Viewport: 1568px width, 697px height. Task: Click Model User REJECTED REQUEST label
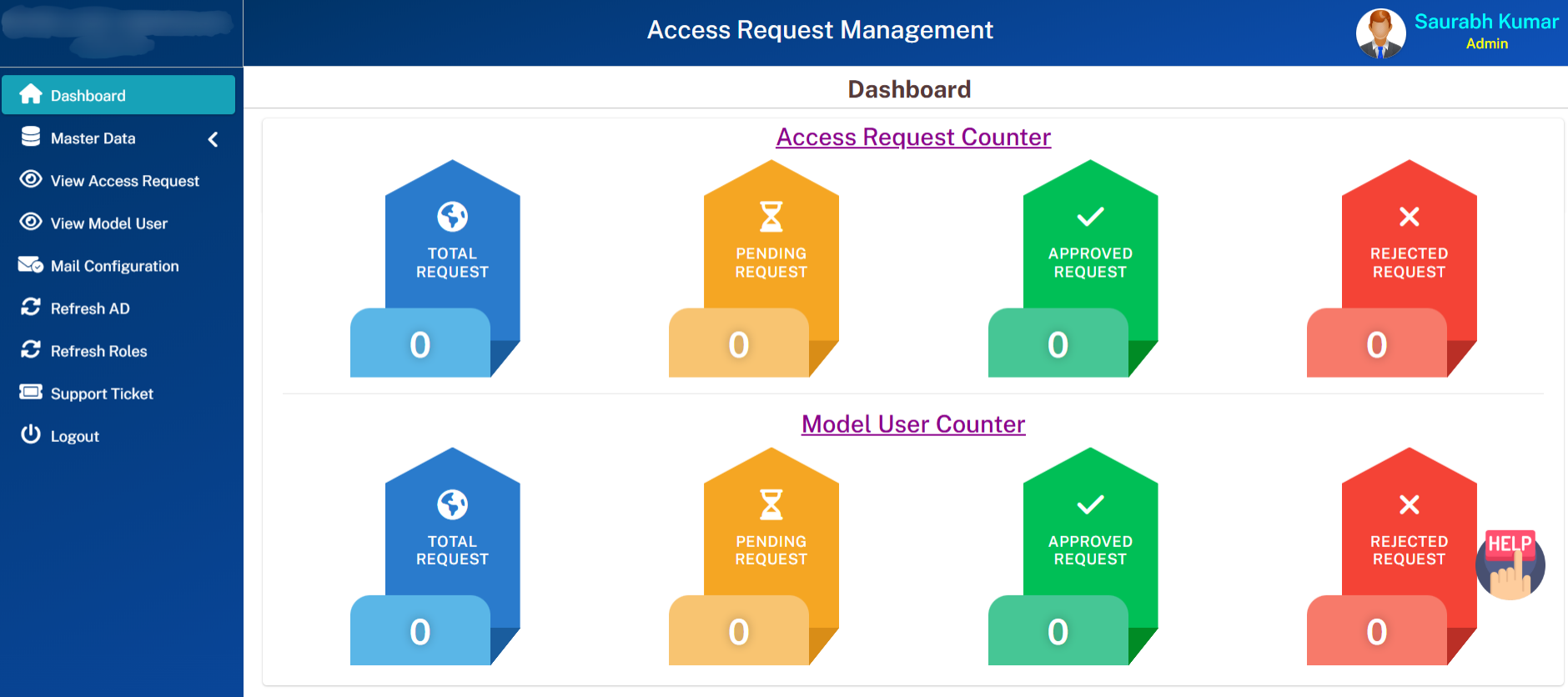click(1410, 550)
